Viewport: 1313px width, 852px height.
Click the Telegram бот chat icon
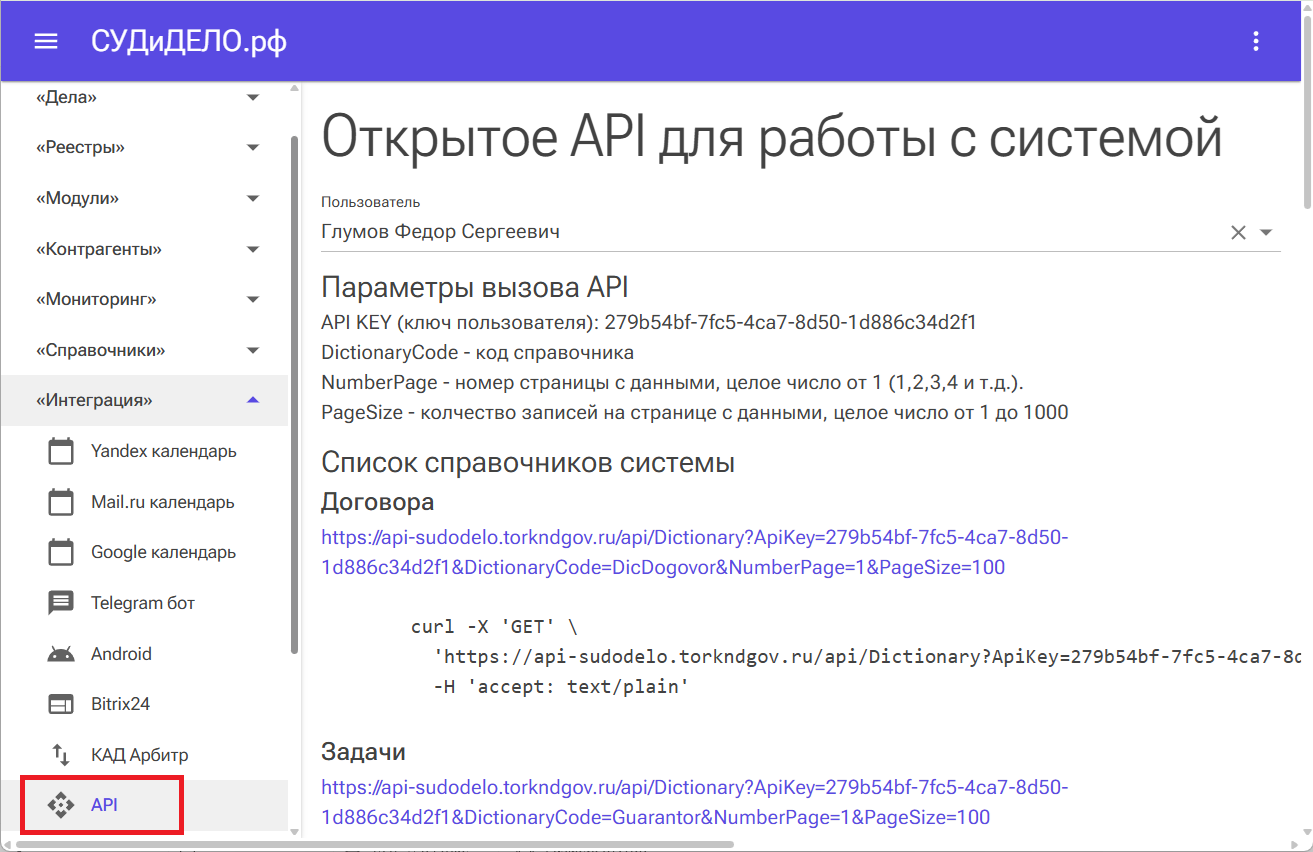(x=61, y=603)
